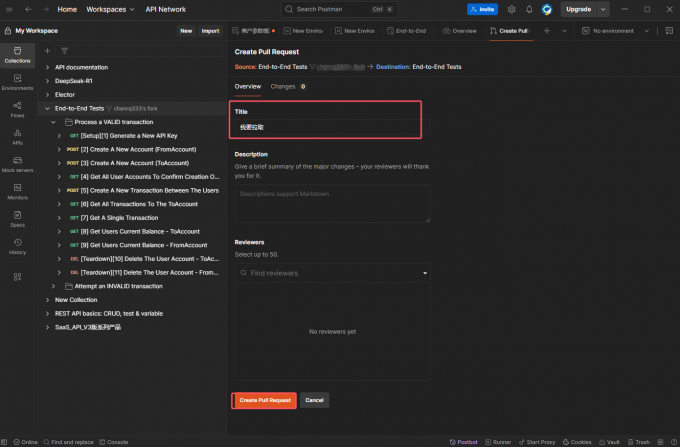Click the user avatar icon

547,9
